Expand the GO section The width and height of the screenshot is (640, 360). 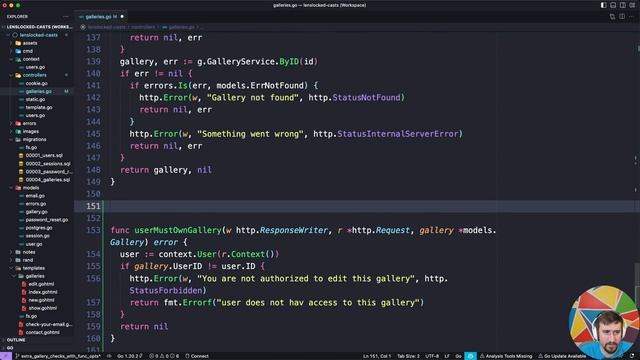10,348
